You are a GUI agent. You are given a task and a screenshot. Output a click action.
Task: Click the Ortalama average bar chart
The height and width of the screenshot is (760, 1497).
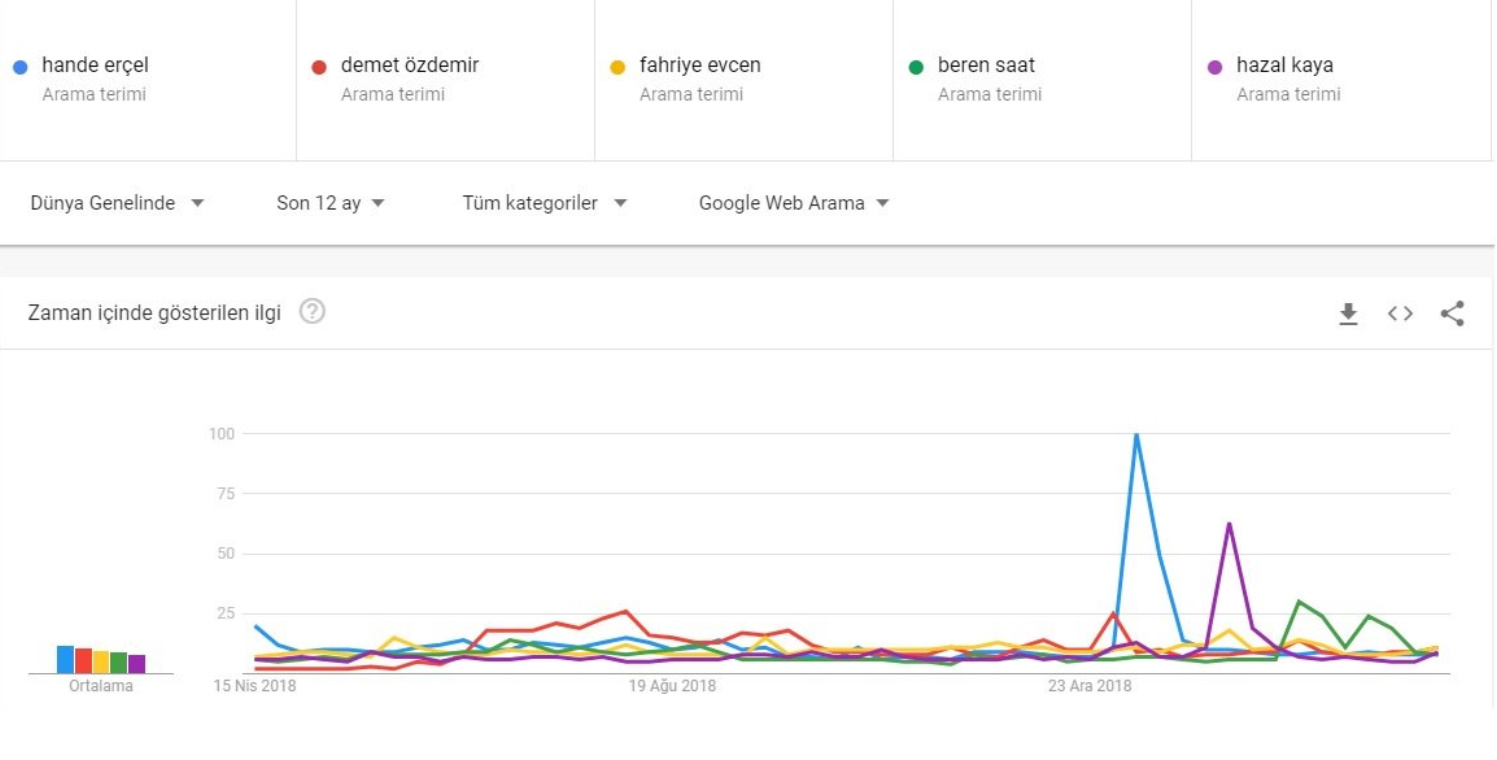coord(101,660)
